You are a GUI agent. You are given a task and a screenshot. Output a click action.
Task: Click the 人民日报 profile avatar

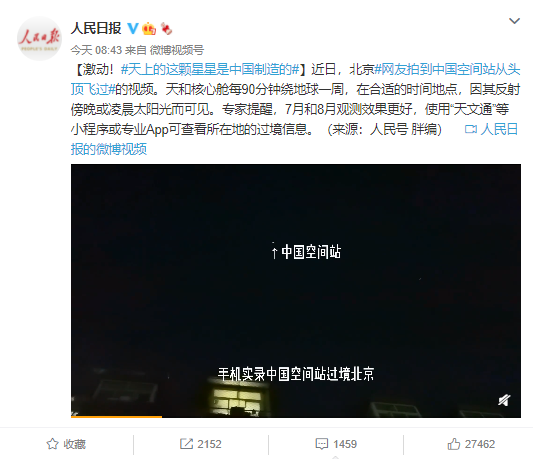tap(39, 38)
